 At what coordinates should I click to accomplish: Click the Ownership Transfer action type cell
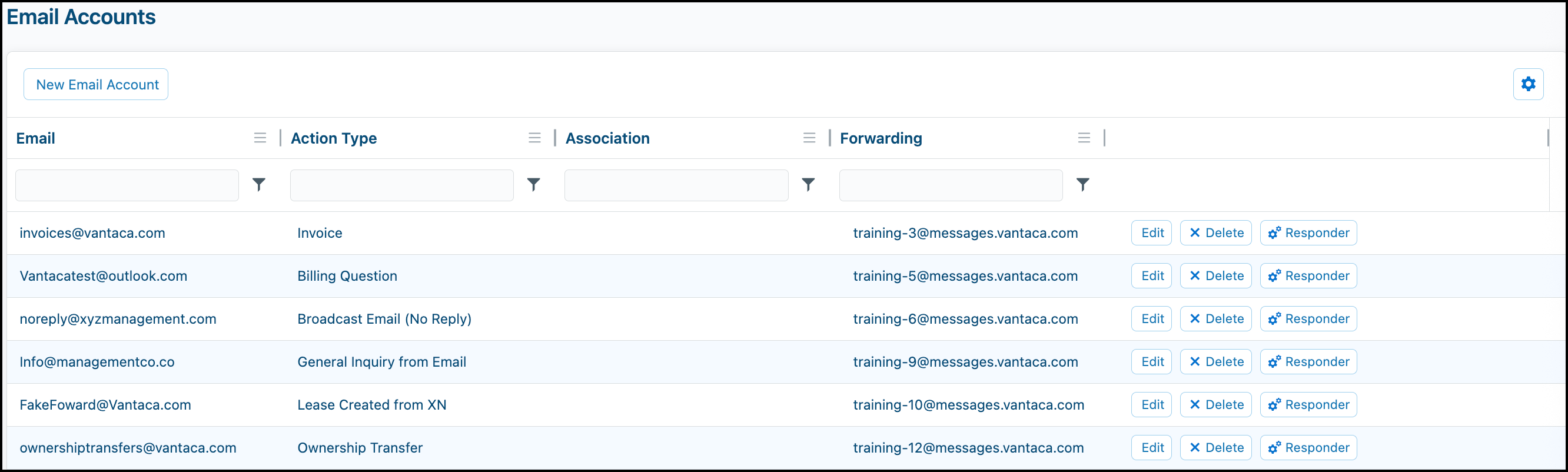point(360,448)
